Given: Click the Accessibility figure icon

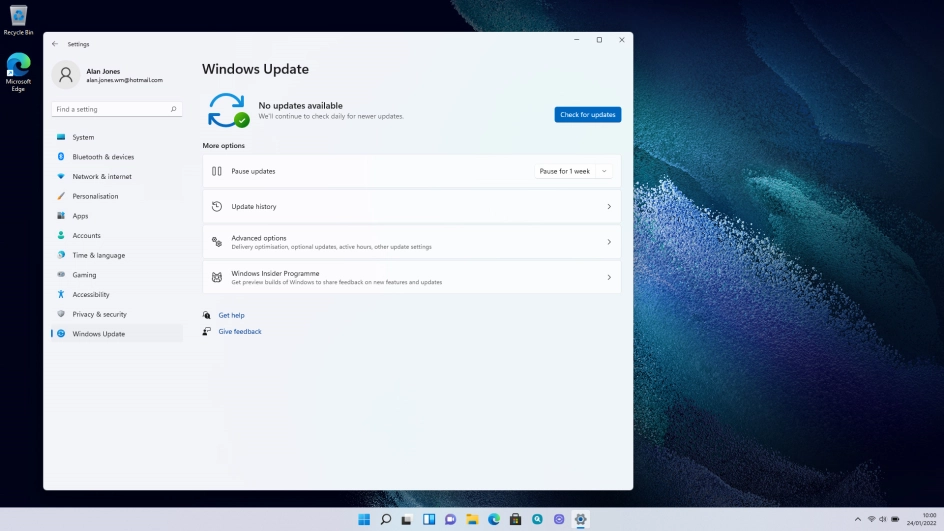Looking at the screenshot, I should [x=61, y=294].
